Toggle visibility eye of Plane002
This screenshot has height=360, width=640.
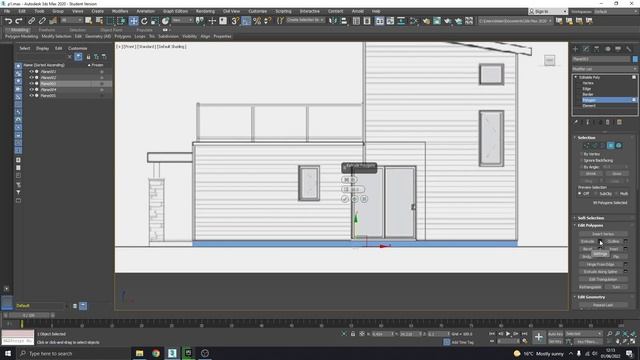[x=31, y=78]
